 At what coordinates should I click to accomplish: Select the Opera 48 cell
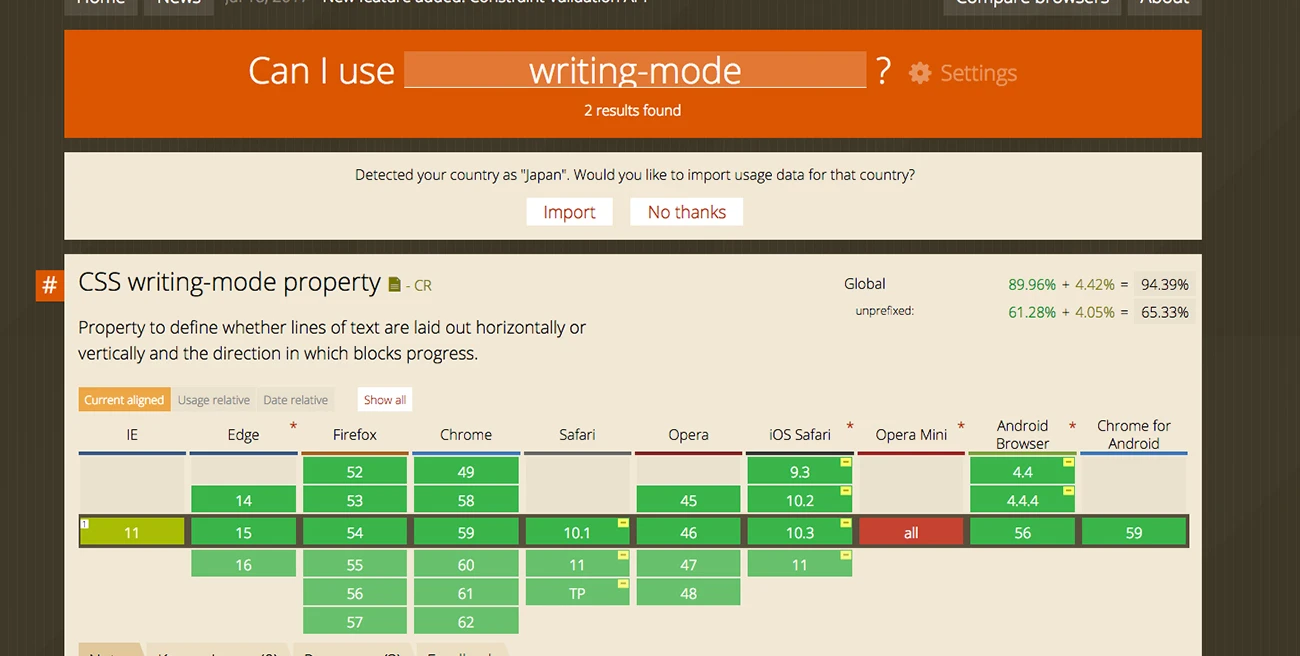[x=689, y=593]
